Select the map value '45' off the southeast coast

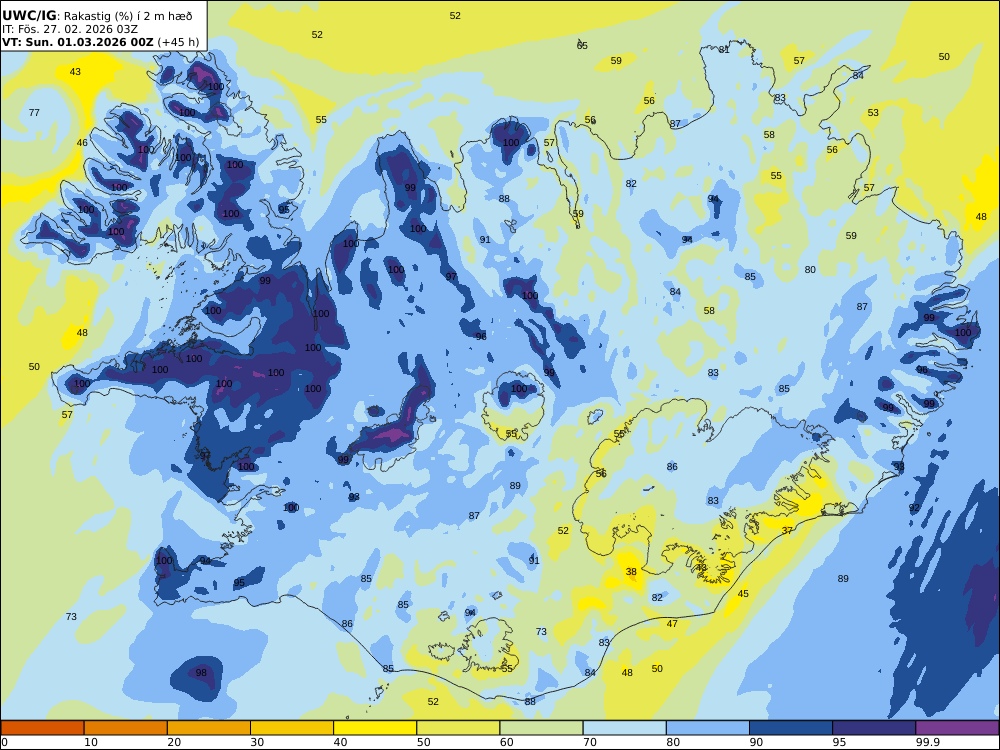pos(743,593)
